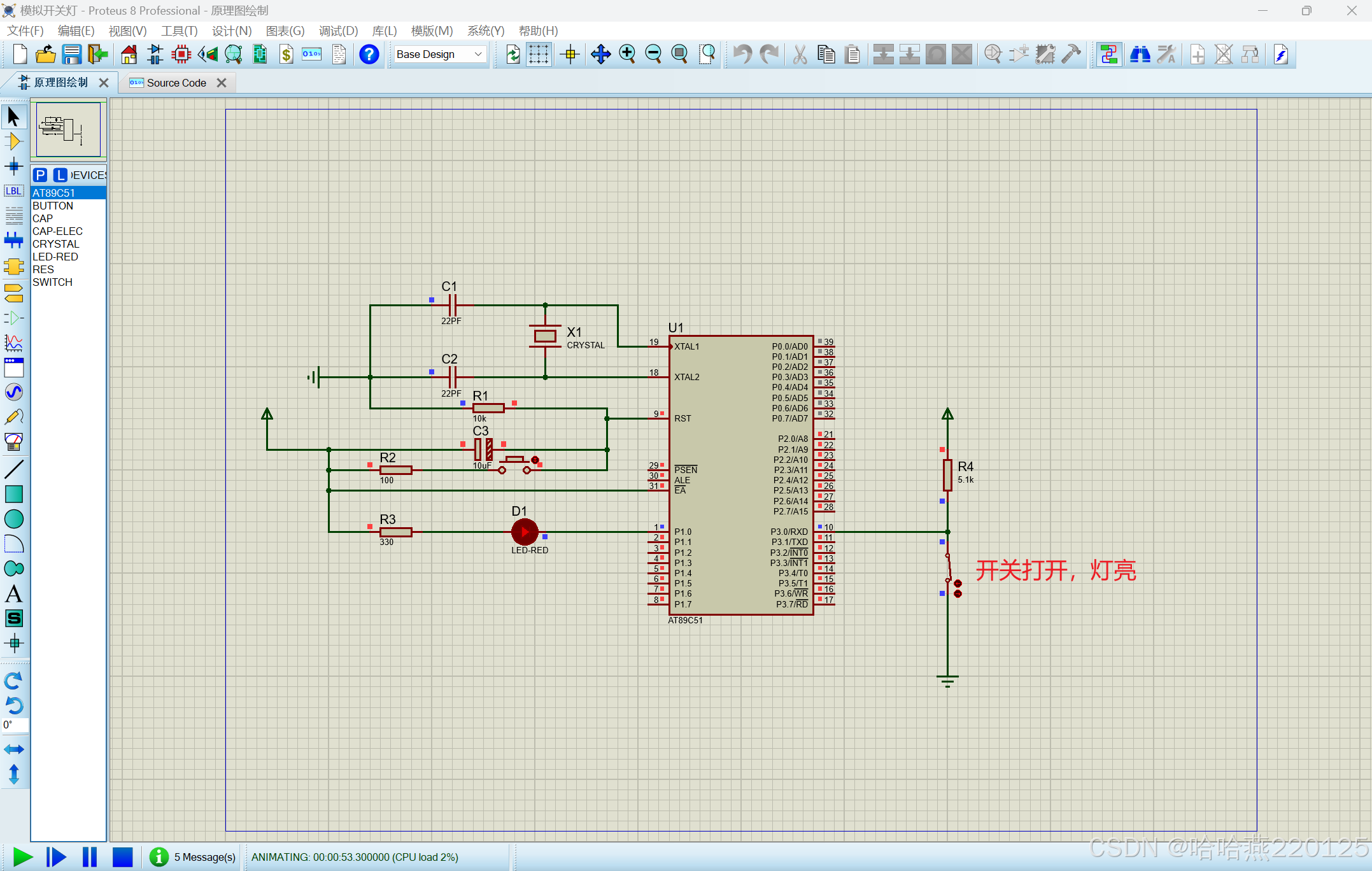Stop the running simulation
The width and height of the screenshot is (1372, 871).
coord(122,857)
